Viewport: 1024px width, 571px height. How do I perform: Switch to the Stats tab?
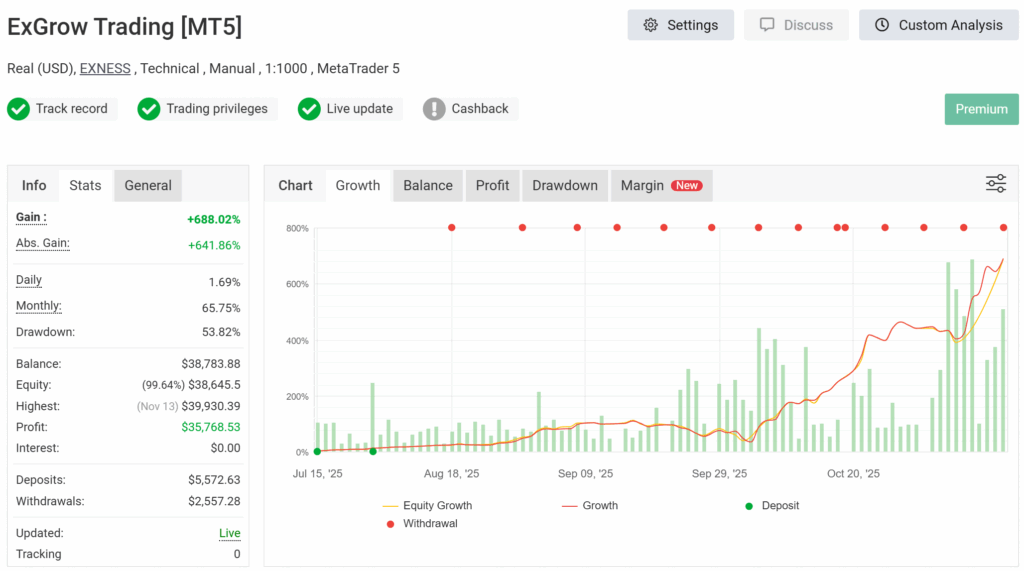(x=85, y=185)
